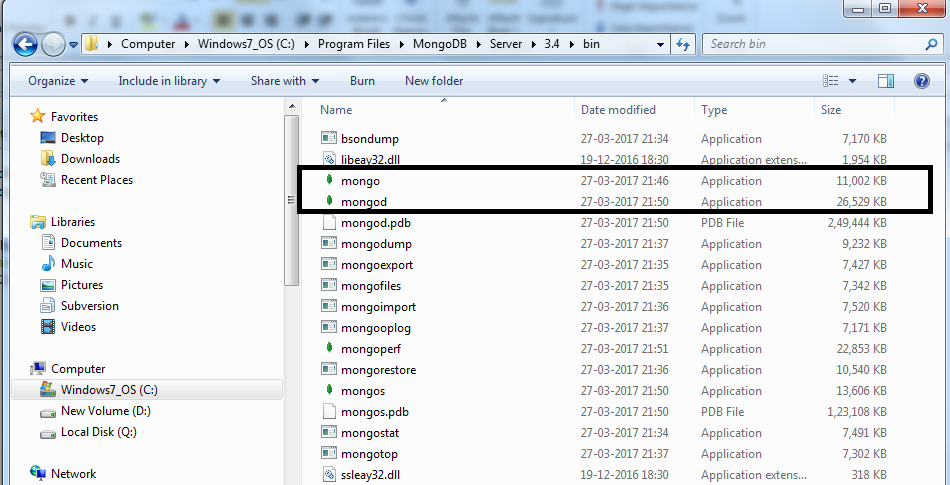950x485 pixels.
Task: Click the mongooplog application icon
Action: coord(328,328)
